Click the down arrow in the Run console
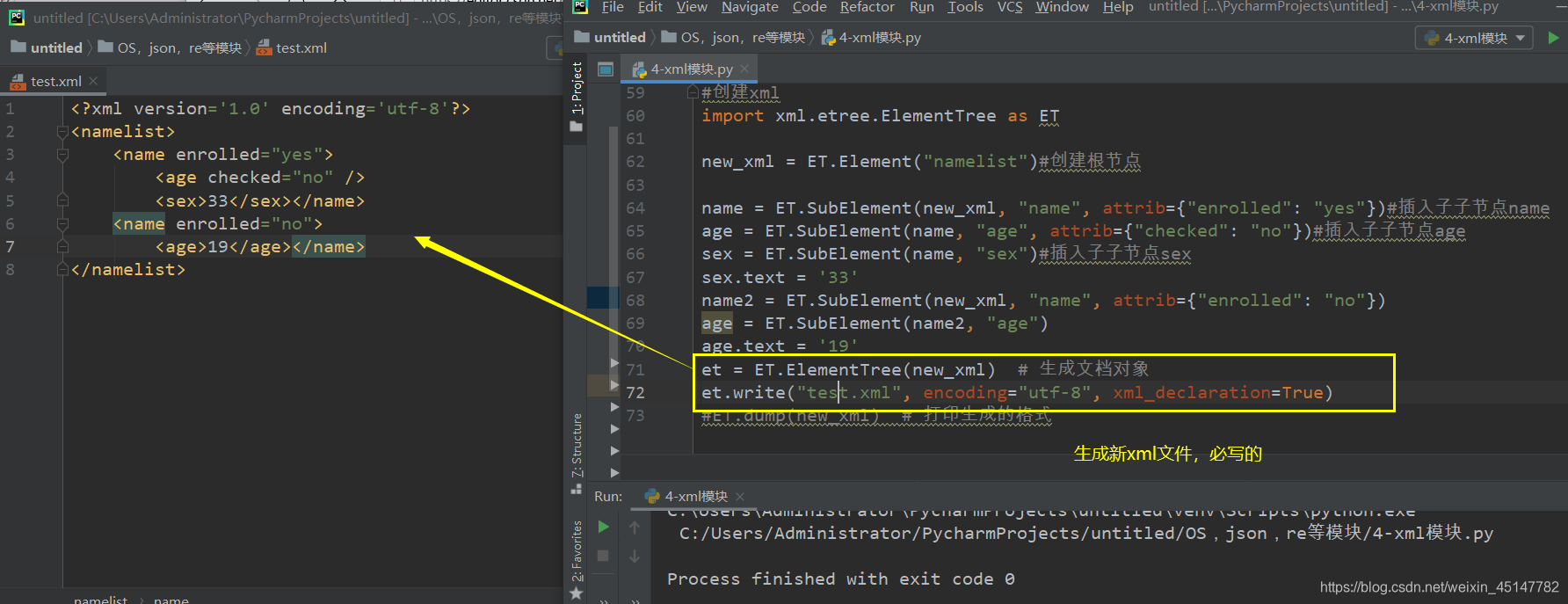 [x=635, y=557]
